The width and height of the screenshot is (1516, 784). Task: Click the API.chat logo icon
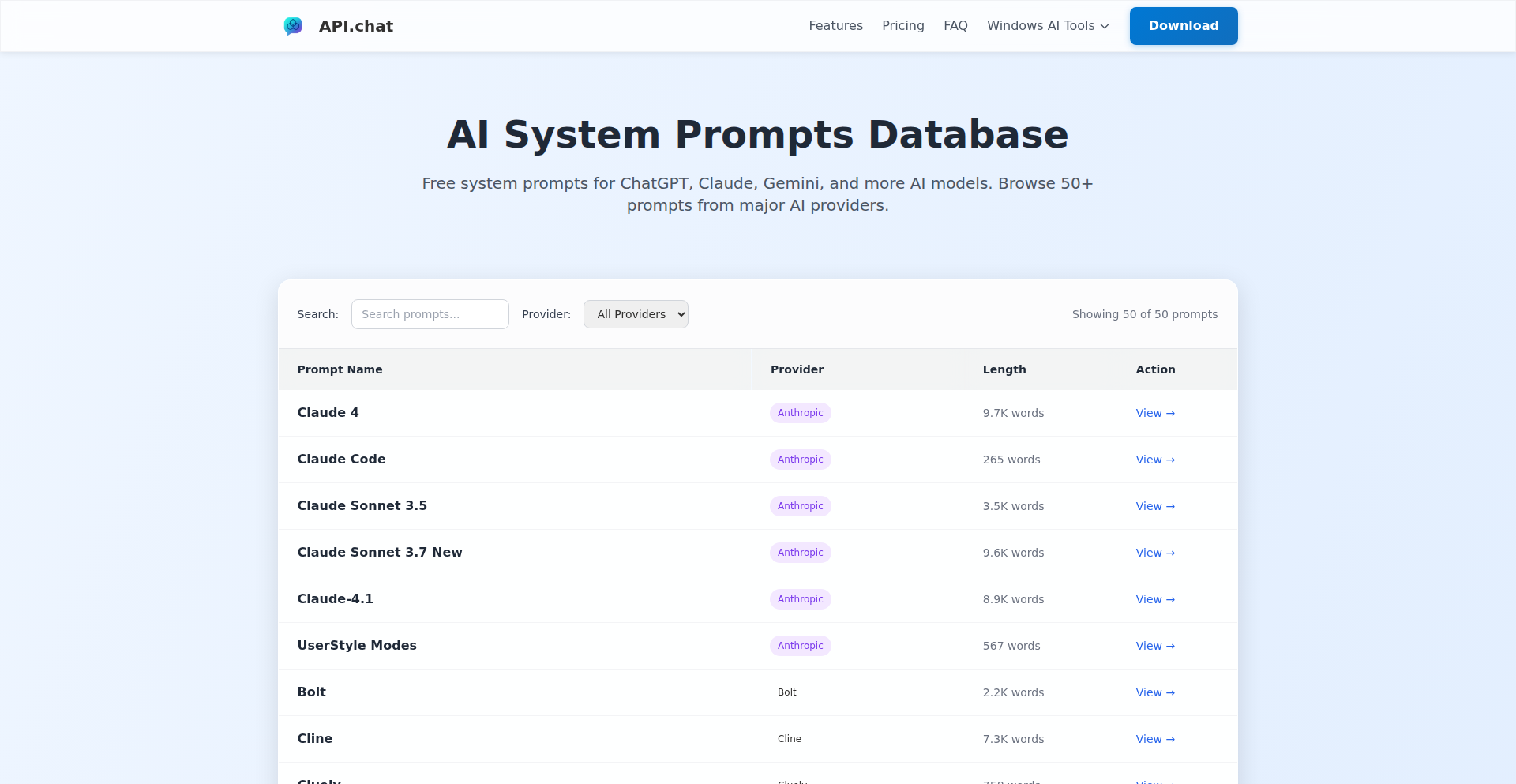(x=293, y=26)
